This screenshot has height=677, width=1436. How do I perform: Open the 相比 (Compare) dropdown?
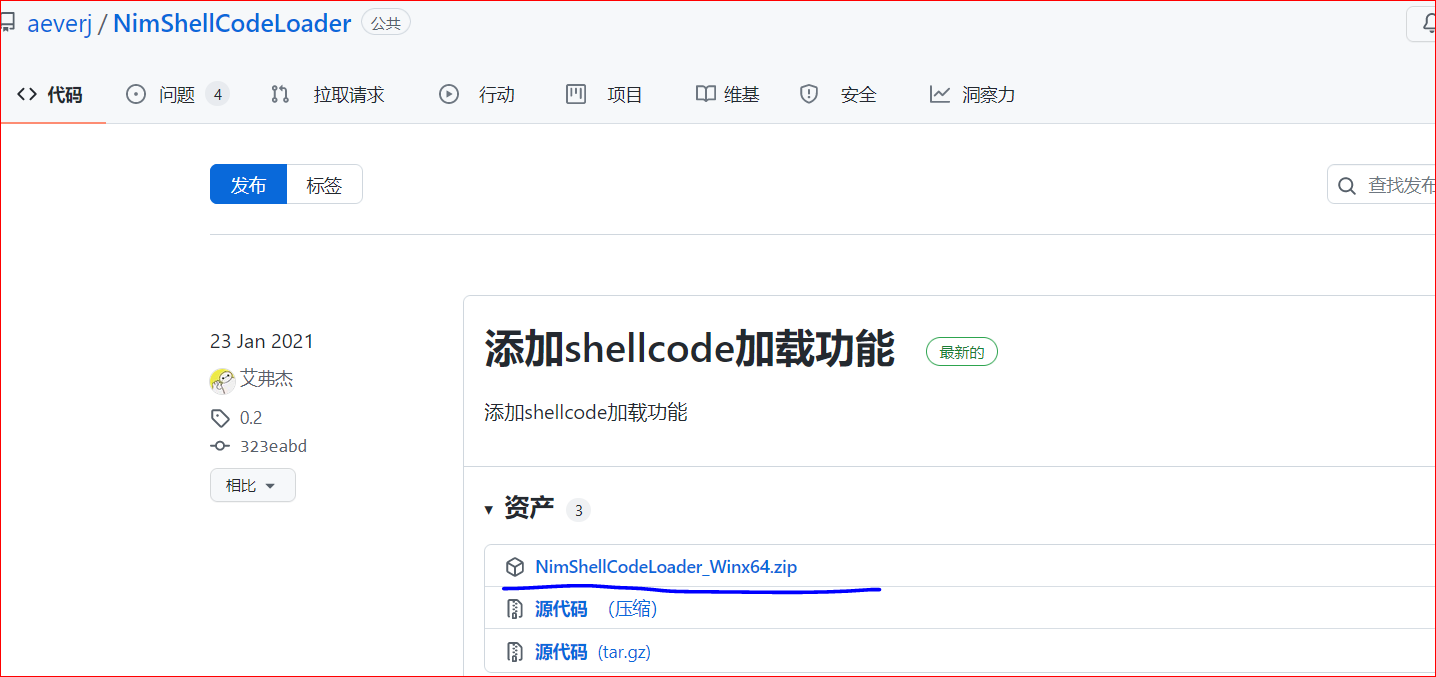coord(252,485)
